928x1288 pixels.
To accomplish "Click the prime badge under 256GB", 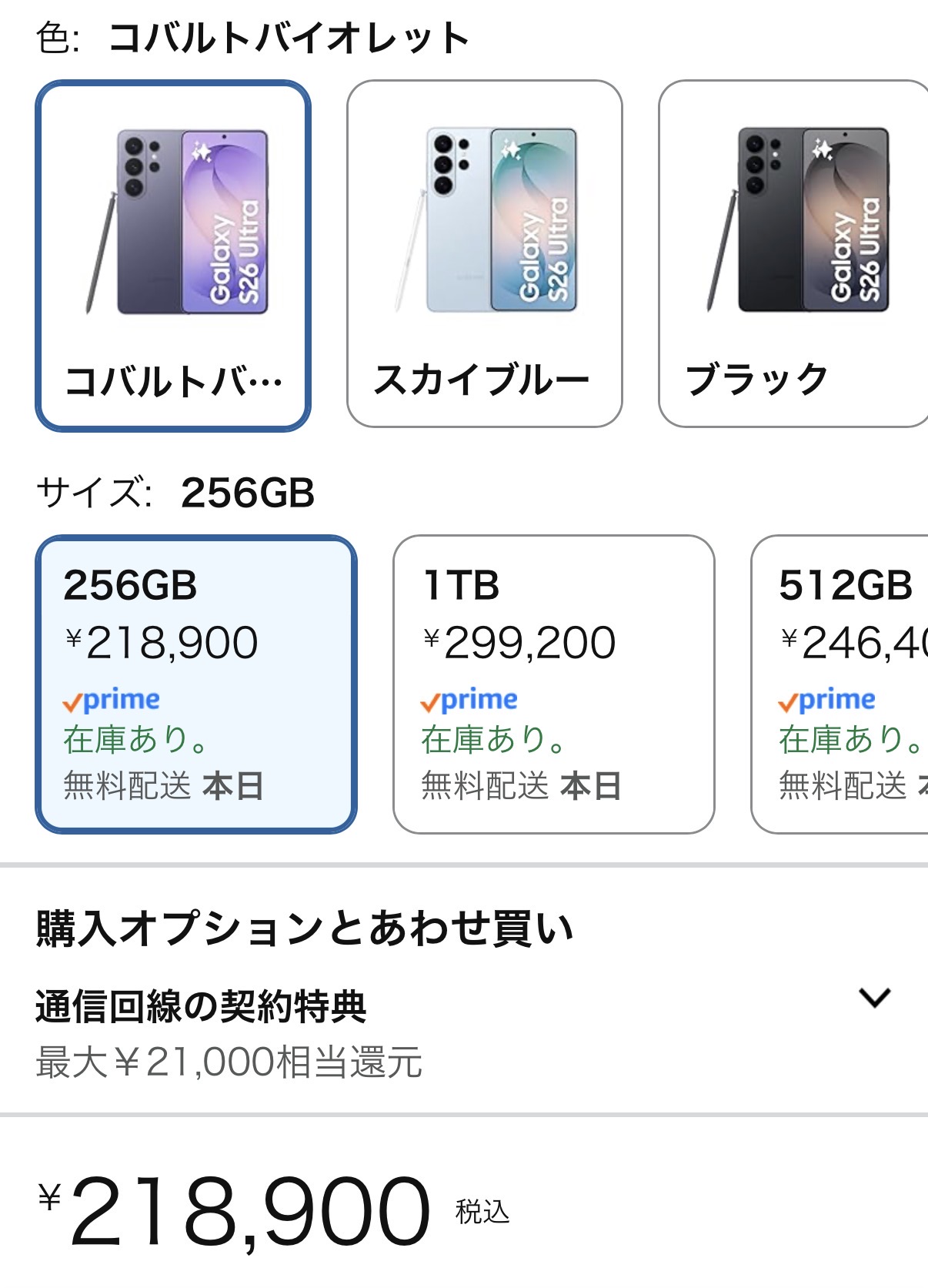I will (112, 701).
